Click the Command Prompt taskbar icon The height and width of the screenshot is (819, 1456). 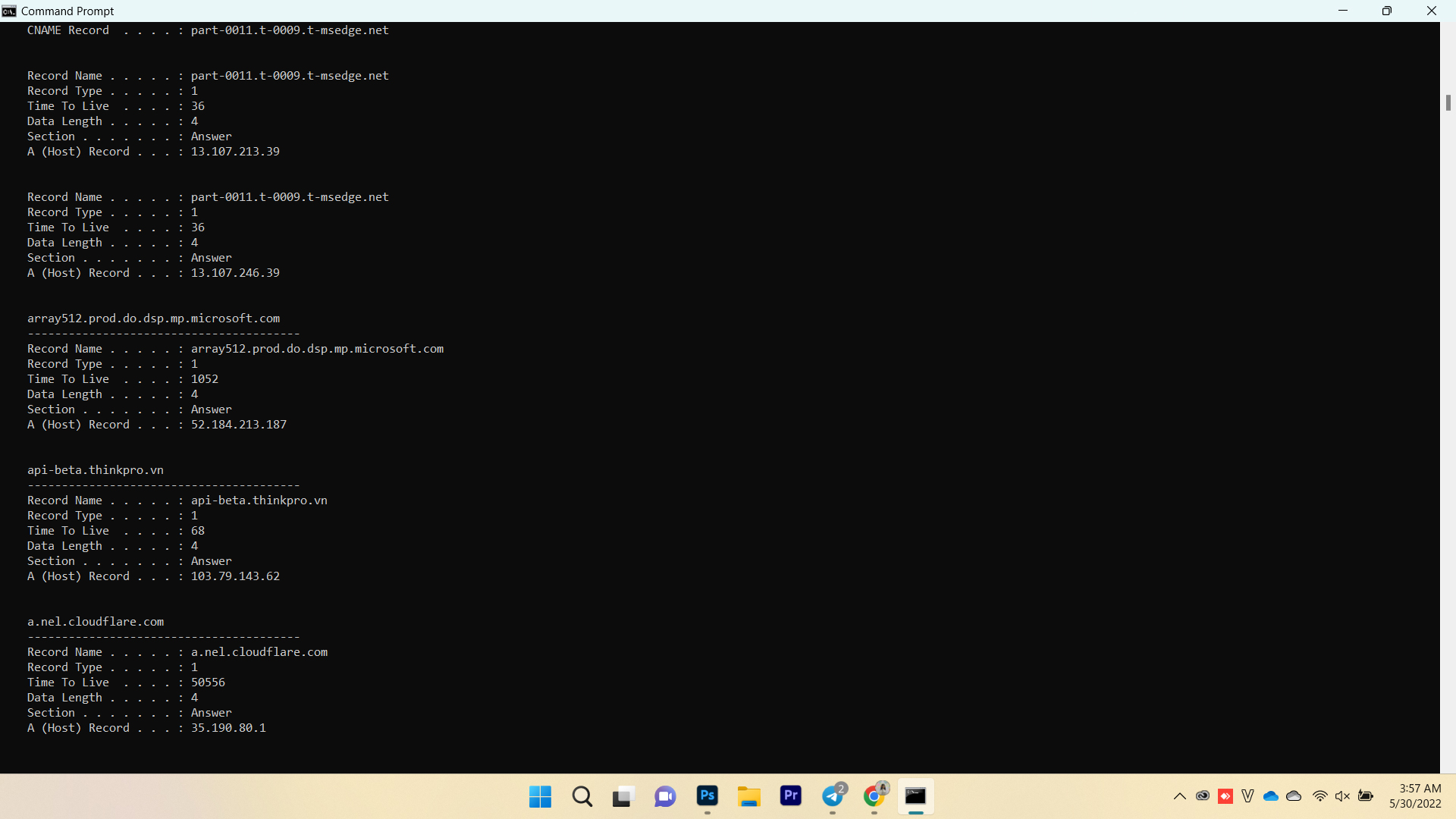(916, 796)
